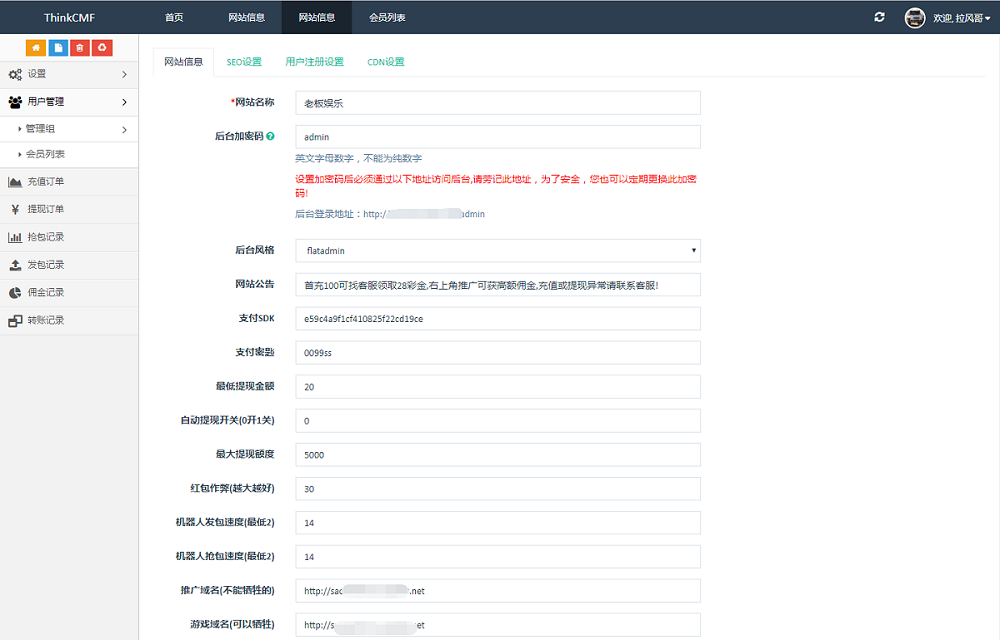Click the red trash can shortcut icon
The image size is (1000, 640).
(80, 48)
